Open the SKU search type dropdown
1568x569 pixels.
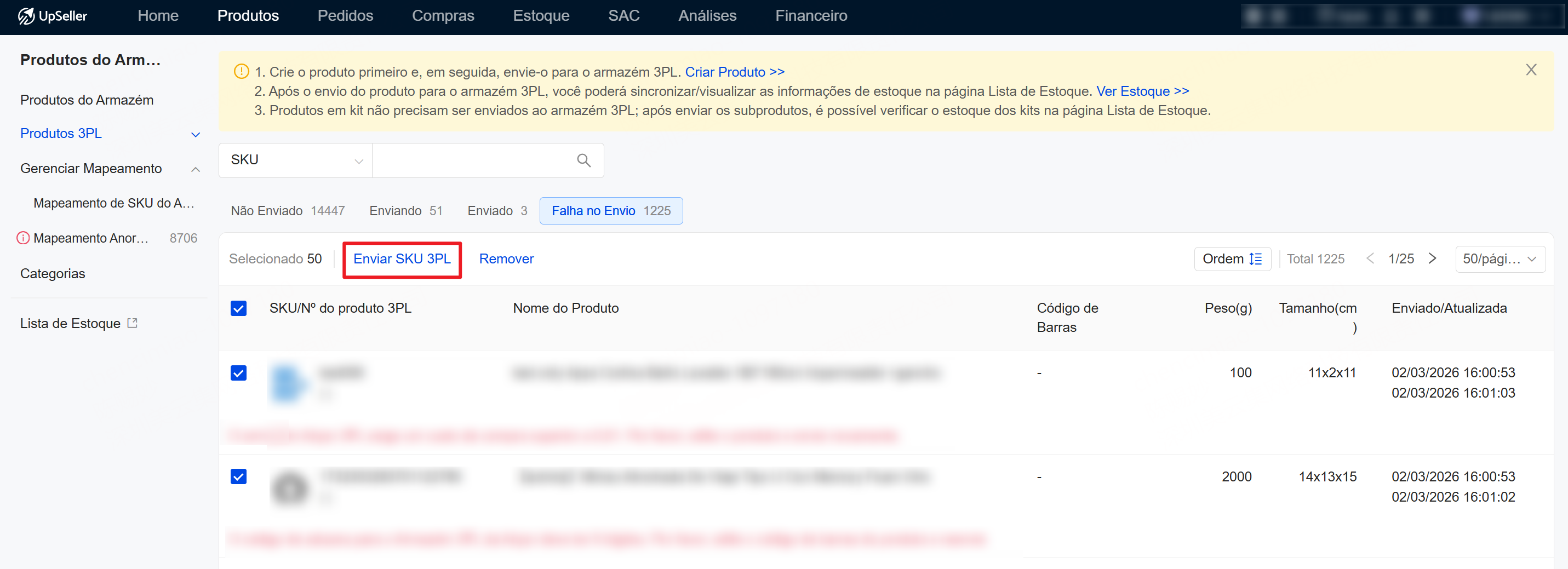click(295, 160)
